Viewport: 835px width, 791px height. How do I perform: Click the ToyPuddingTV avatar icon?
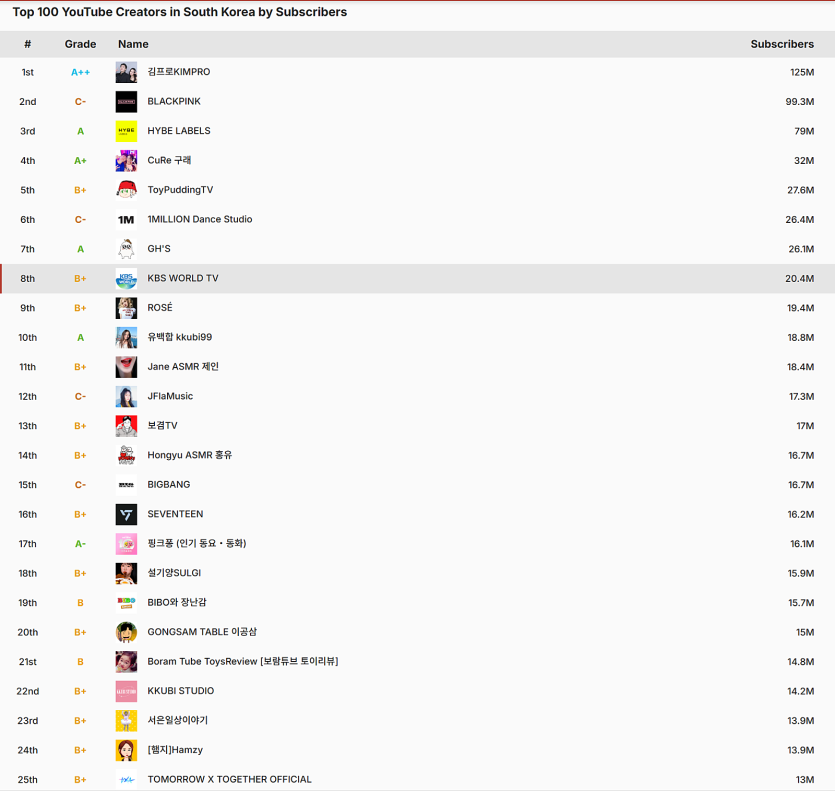(126, 190)
